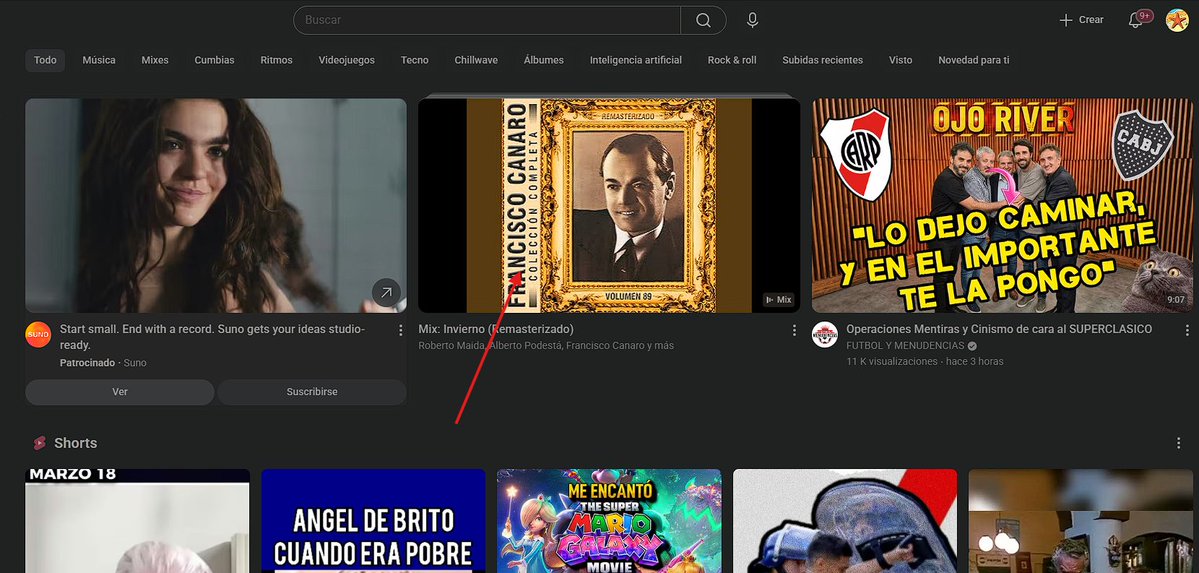
Task: Click the external link arrow on Suno ad
Action: pos(386,292)
